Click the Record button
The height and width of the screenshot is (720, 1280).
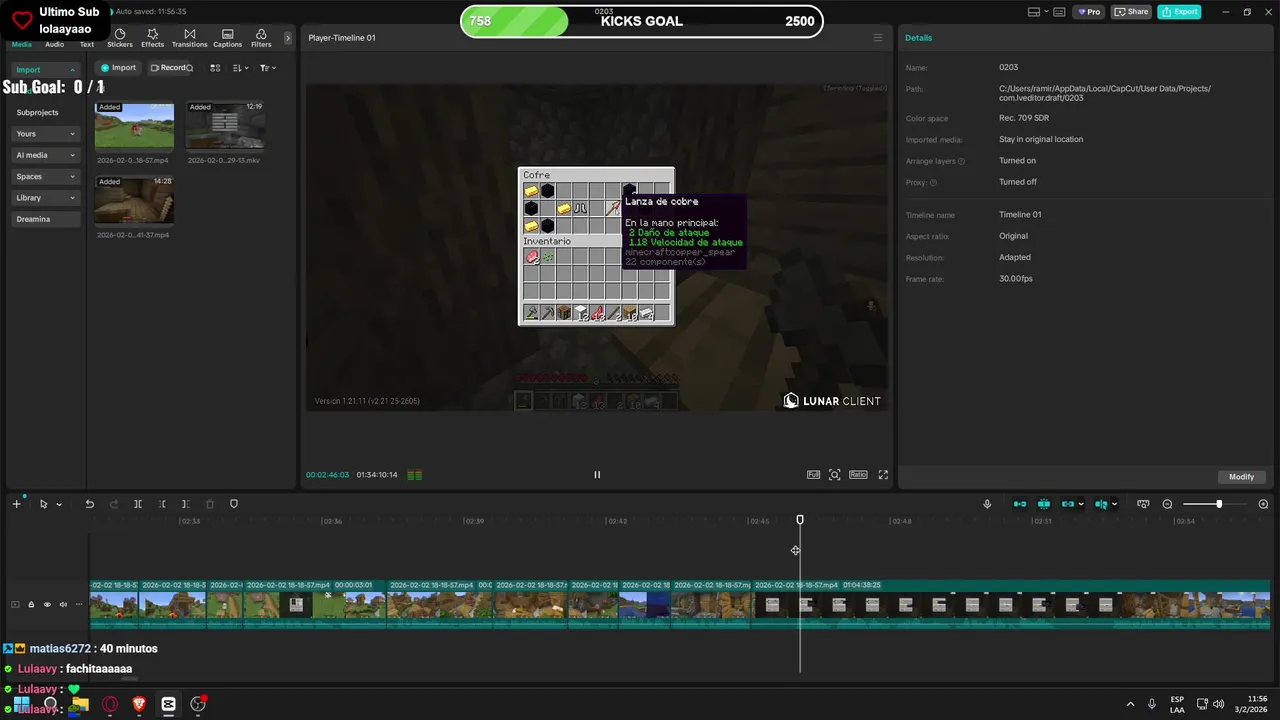pos(167,68)
